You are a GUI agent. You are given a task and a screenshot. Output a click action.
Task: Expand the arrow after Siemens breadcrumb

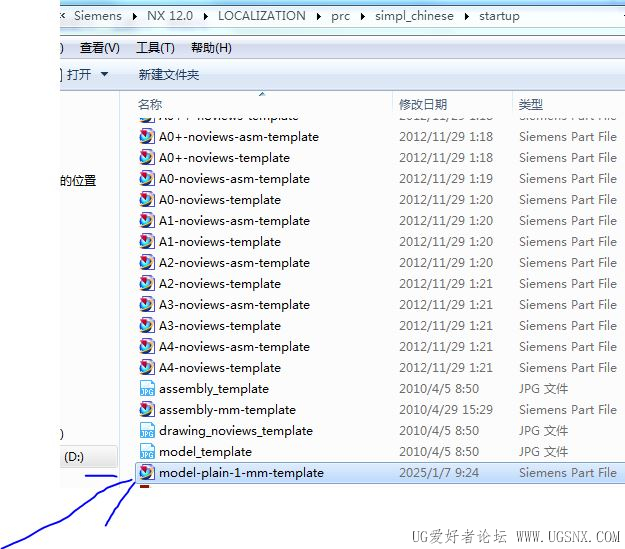pos(135,16)
